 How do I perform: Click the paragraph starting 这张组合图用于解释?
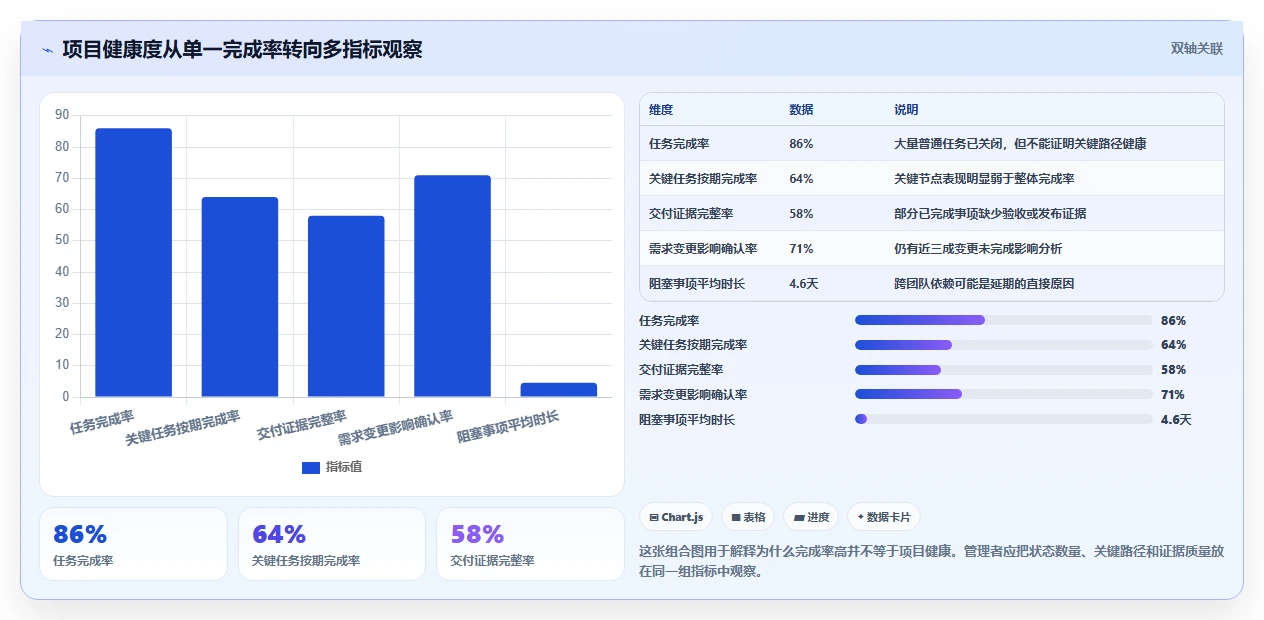coord(931,561)
